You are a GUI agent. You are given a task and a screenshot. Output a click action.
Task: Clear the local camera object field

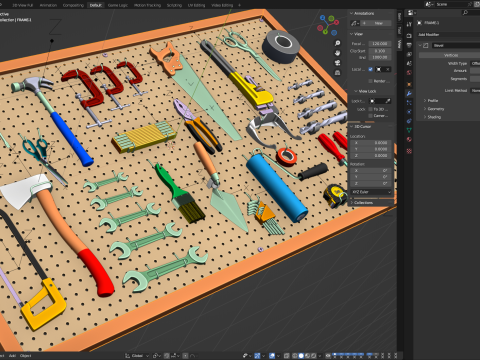388,69
